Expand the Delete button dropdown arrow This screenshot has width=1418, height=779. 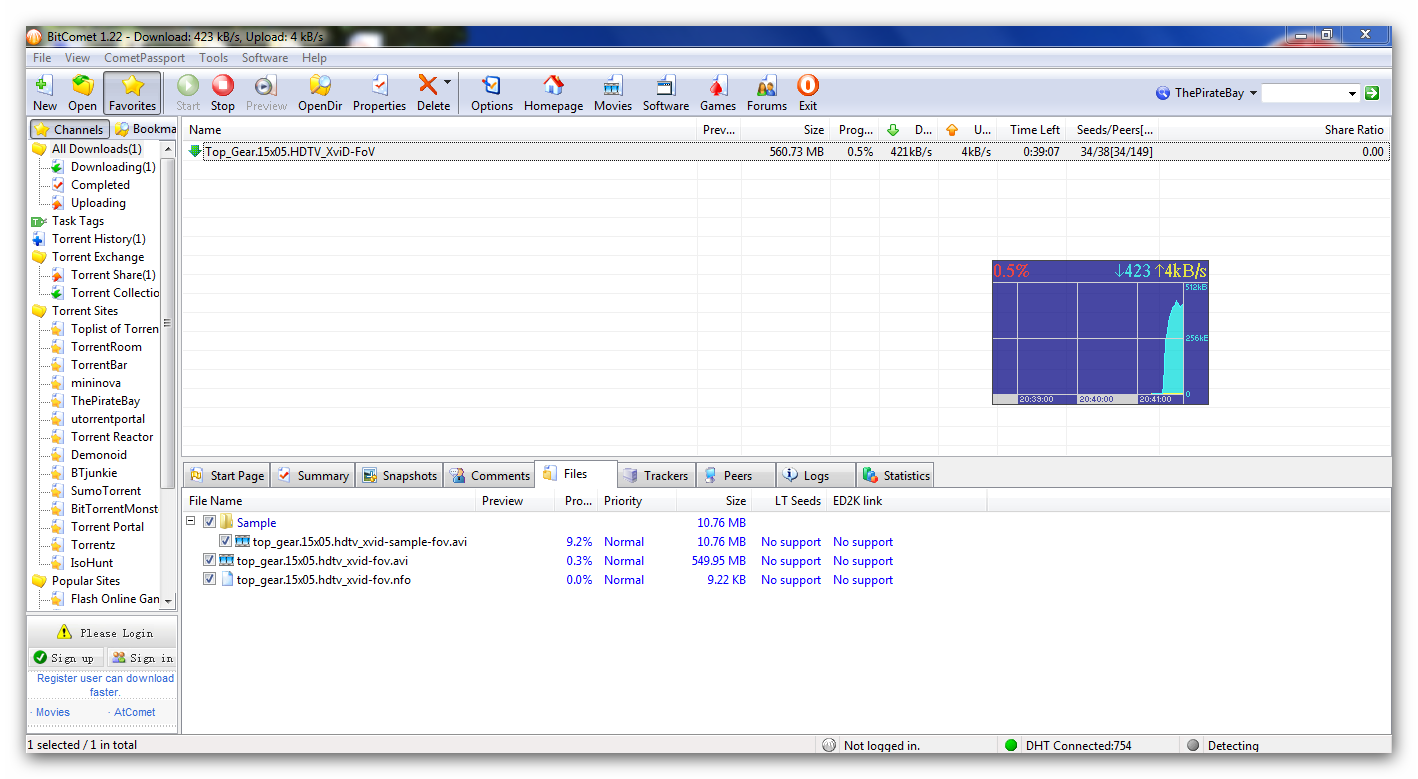(x=448, y=83)
